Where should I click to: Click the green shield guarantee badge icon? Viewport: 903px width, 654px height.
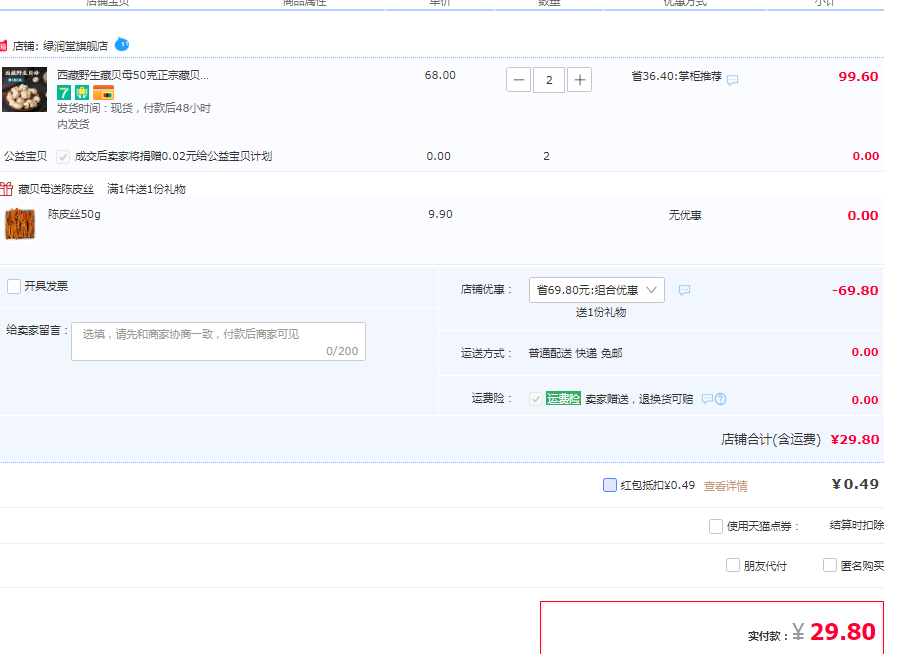pos(82,93)
